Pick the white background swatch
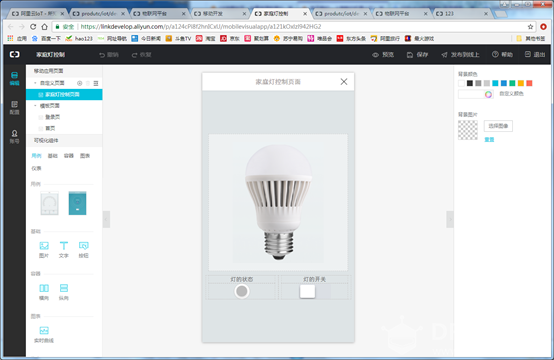This screenshot has width=554, height=360. [x=461, y=83]
